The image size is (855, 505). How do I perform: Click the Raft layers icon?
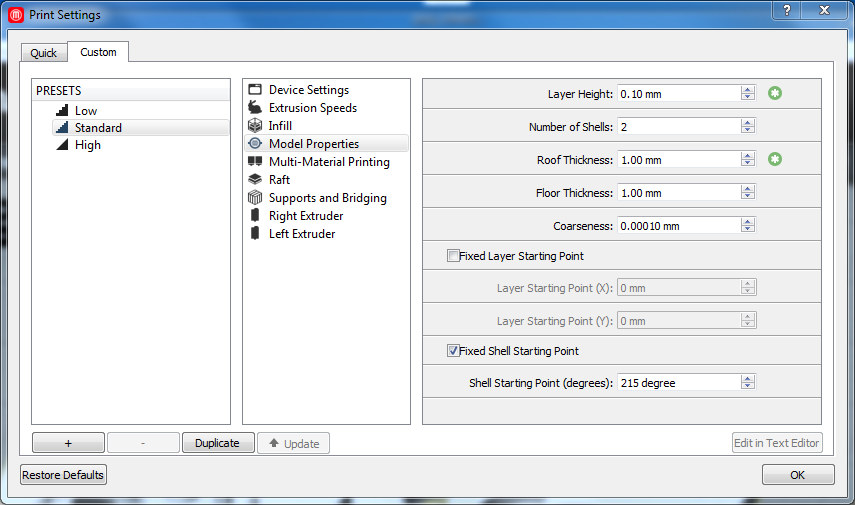[x=255, y=179]
